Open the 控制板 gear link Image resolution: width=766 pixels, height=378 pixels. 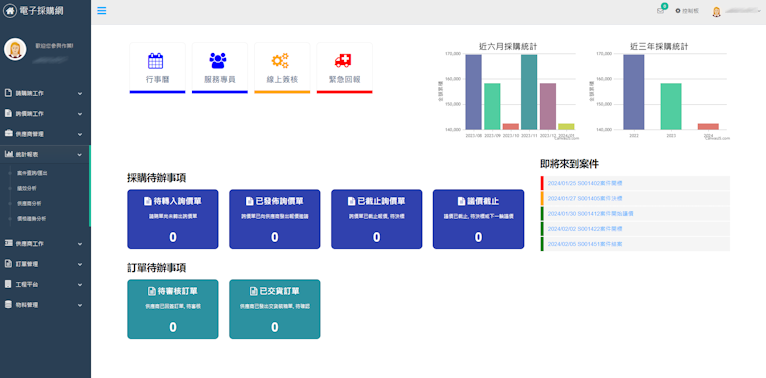(x=687, y=11)
